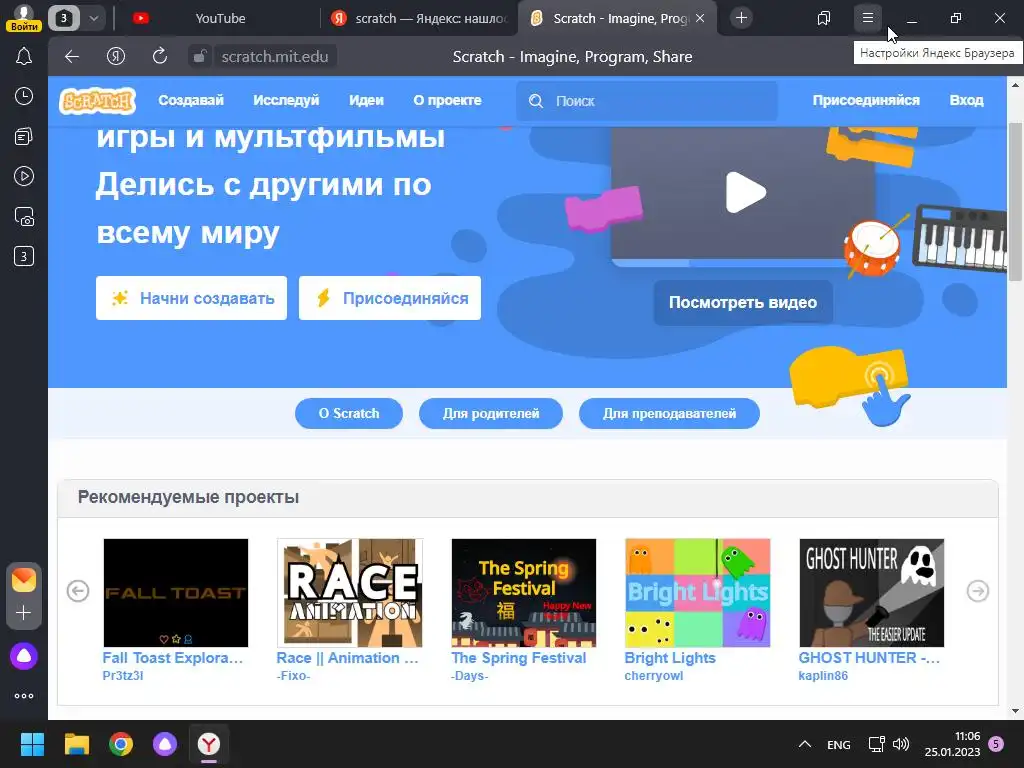Show next recommended projects
This screenshot has height=768, width=1024.
[x=978, y=591]
